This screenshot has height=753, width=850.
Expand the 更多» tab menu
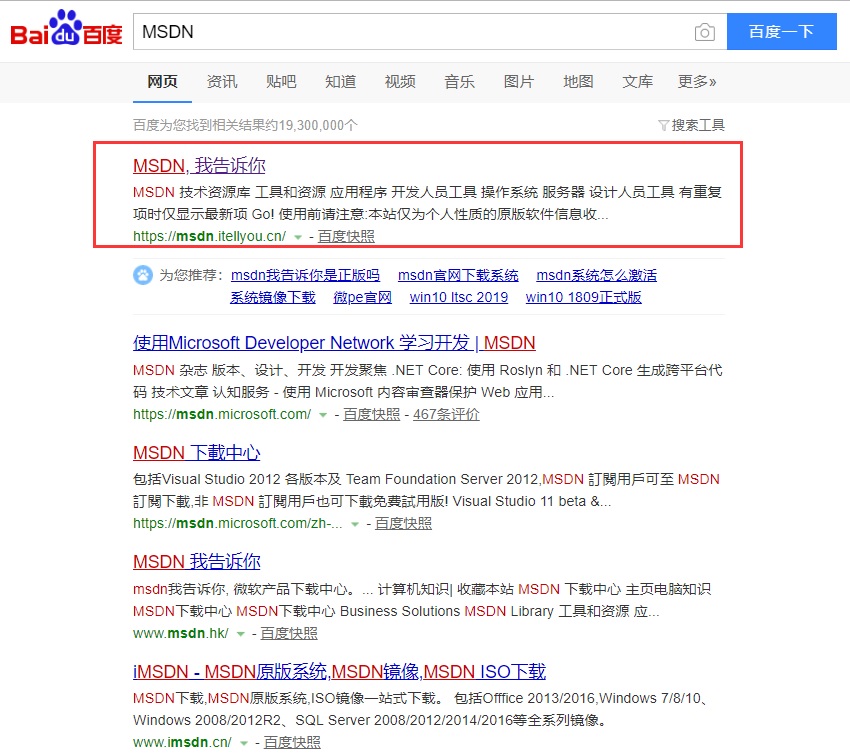[697, 81]
